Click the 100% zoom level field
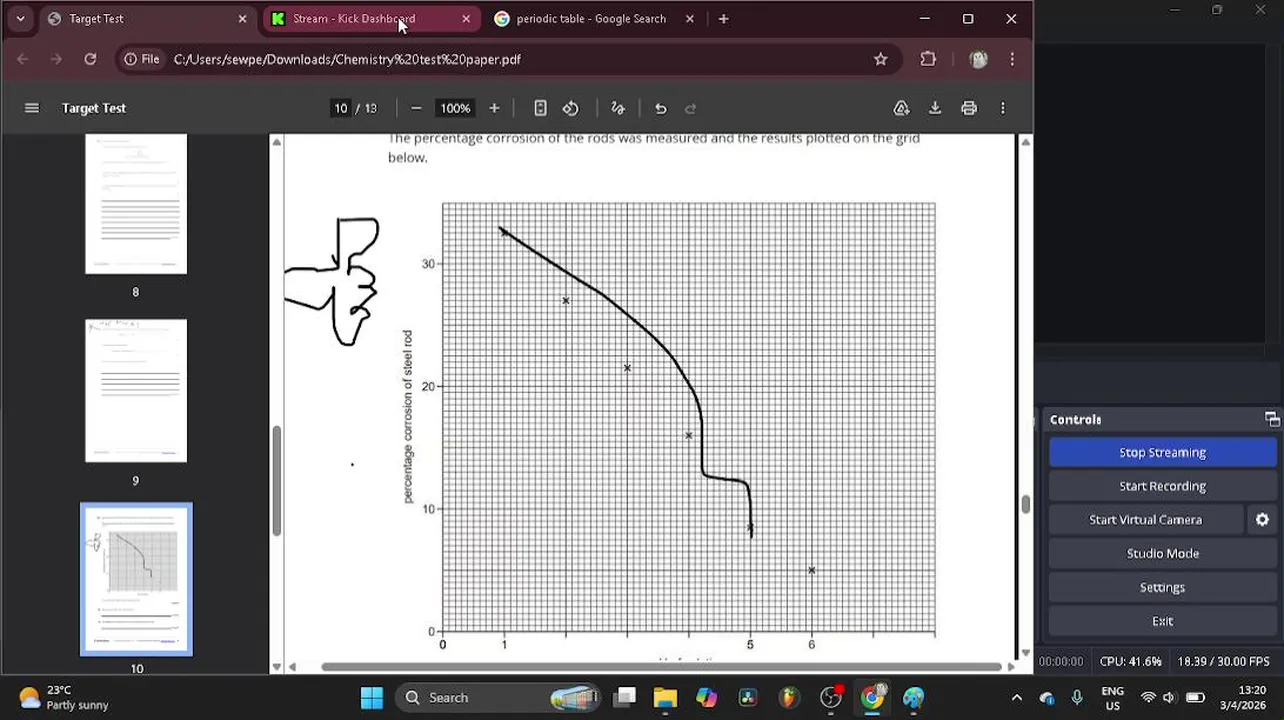 tap(455, 108)
